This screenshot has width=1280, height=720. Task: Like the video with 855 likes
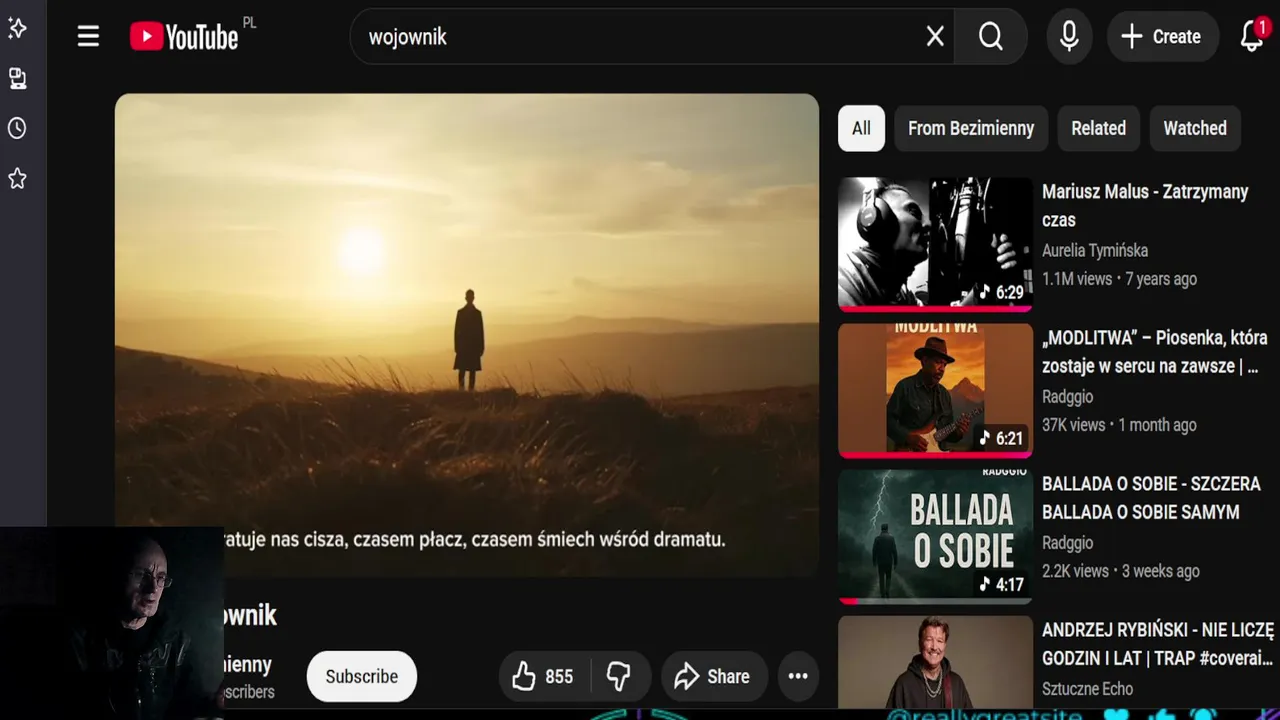[x=543, y=676]
